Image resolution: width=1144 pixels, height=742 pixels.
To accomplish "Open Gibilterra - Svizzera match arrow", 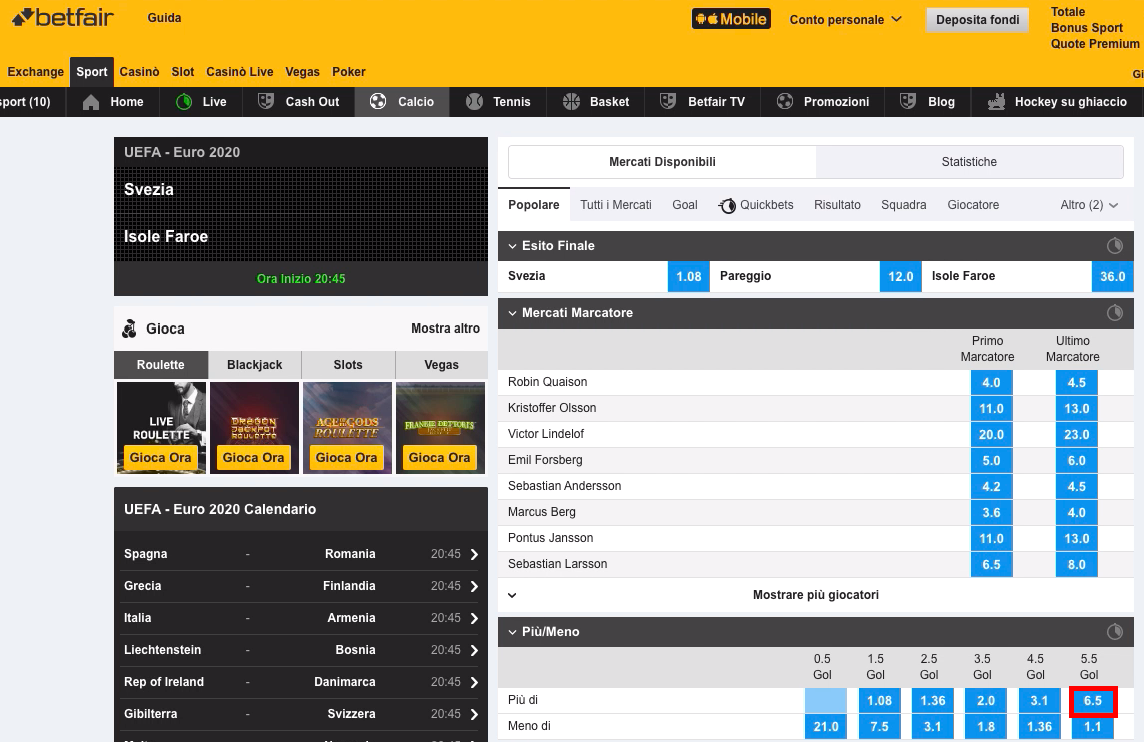I will (x=474, y=715).
